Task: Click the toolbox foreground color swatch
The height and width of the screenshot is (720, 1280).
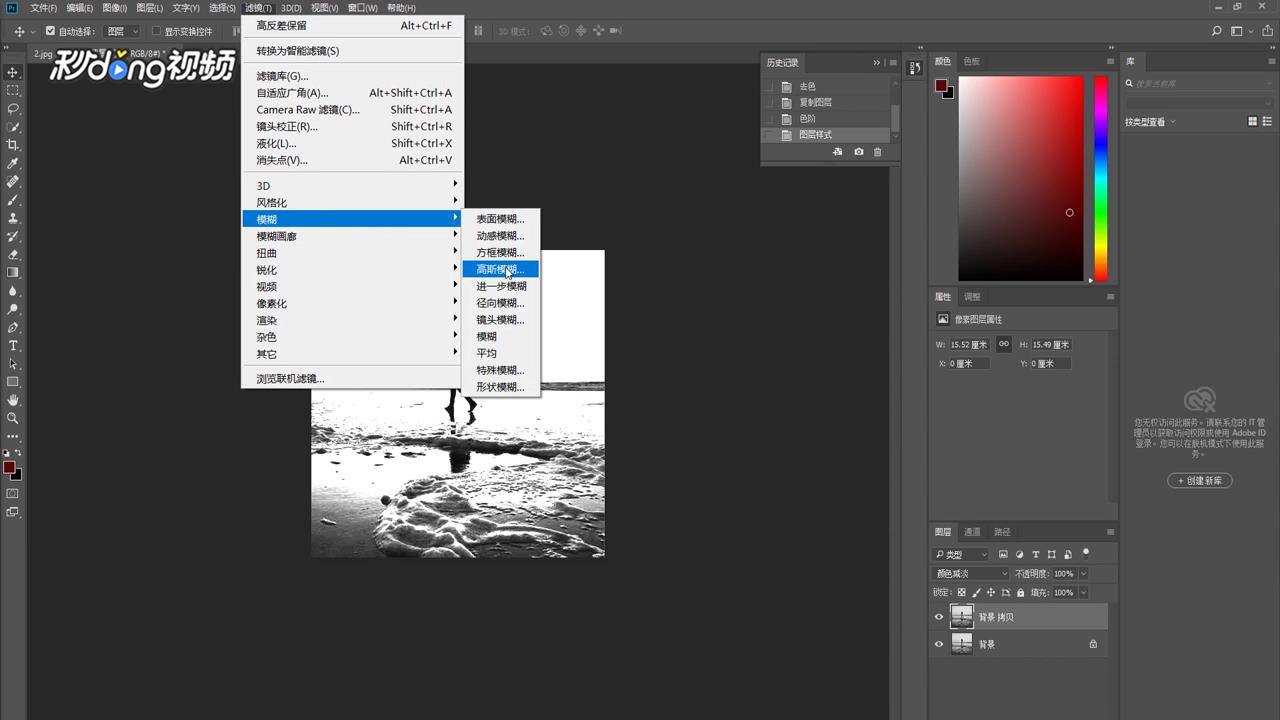Action: [x=9, y=467]
